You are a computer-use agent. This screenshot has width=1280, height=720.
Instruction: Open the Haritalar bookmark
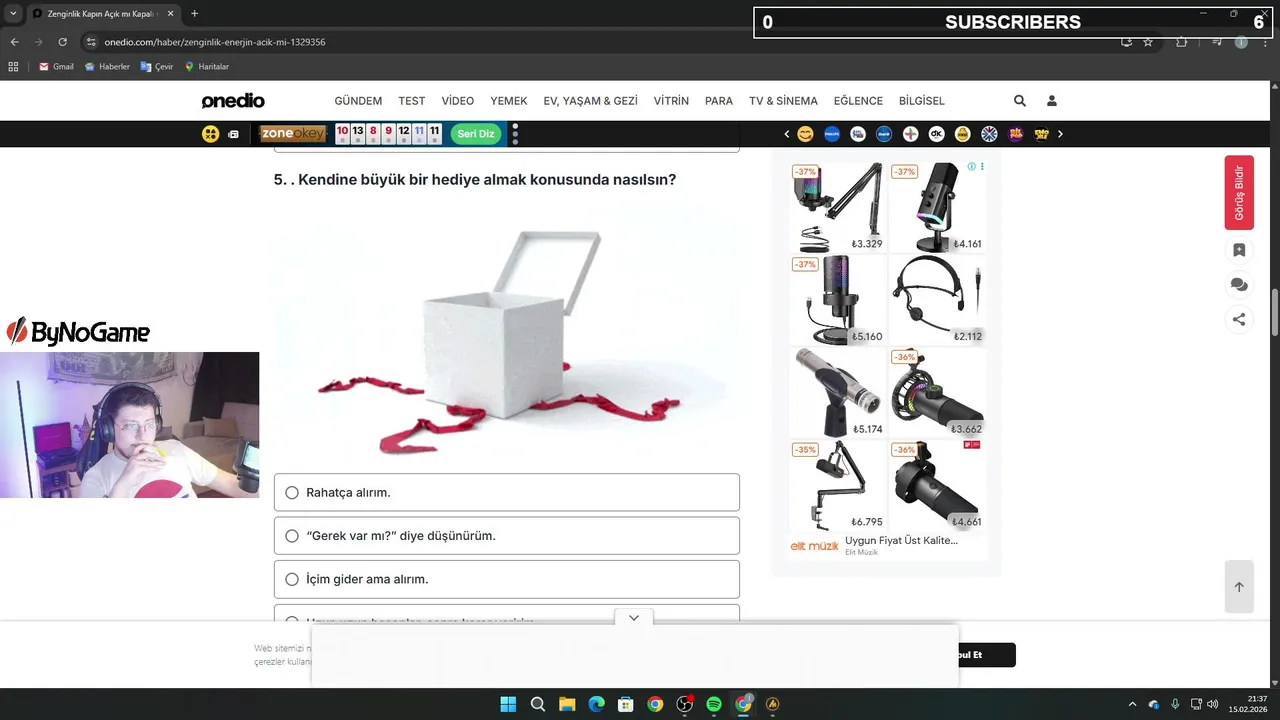(207, 67)
